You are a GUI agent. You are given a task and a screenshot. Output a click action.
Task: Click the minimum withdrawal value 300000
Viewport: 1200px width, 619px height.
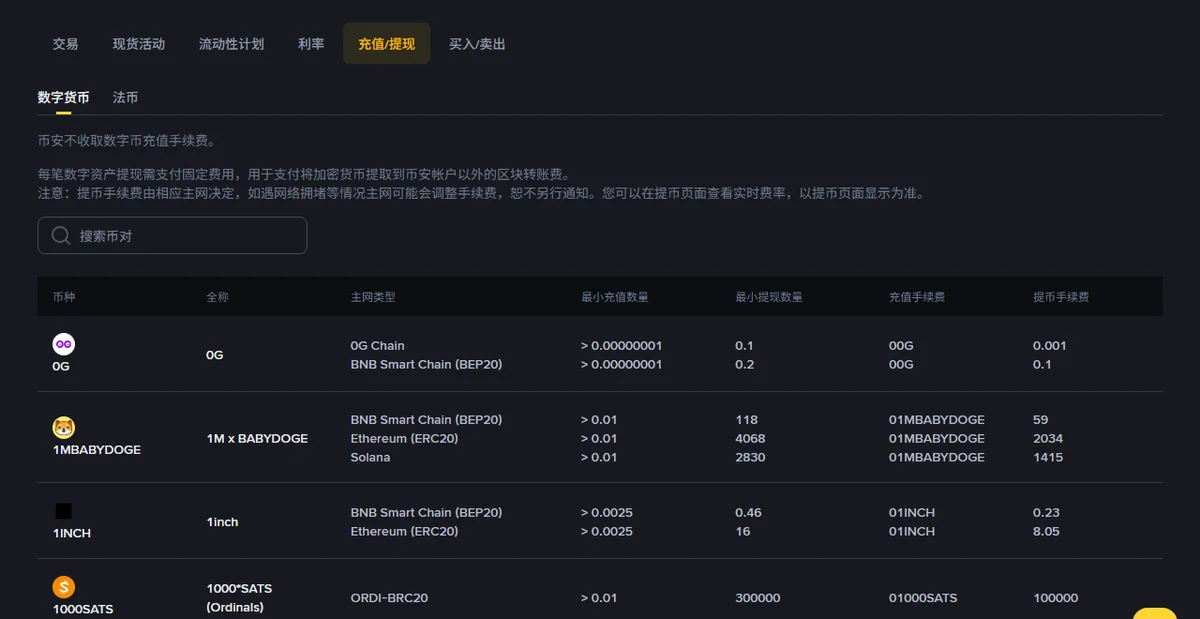click(x=757, y=598)
